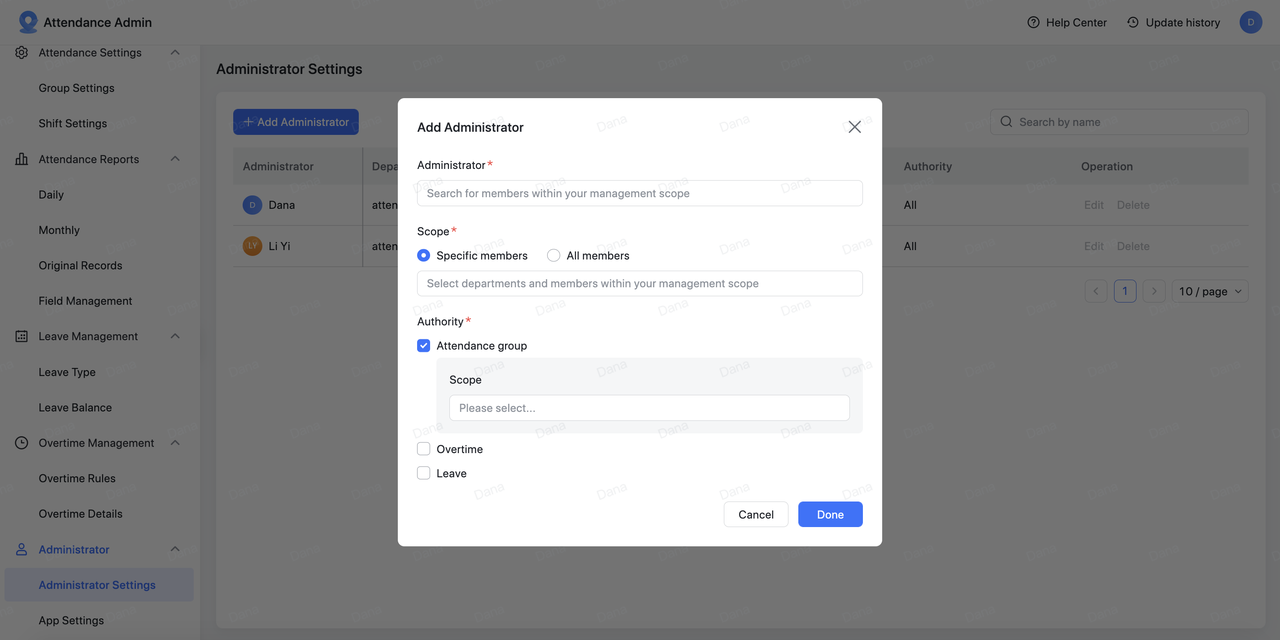The width and height of the screenshot is (1280, 640).
Task: Open Update history clock icon
Action: click(1133, 22)
